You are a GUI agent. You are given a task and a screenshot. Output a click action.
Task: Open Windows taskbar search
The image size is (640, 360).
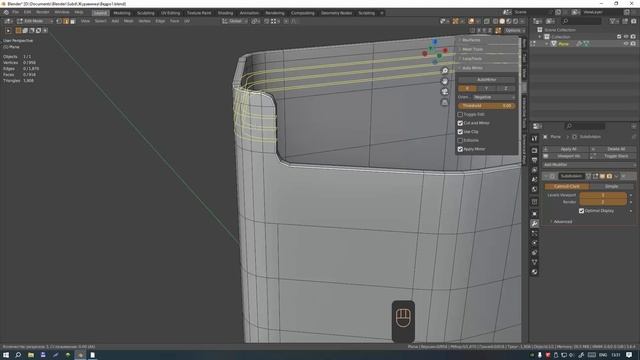pos(18,355)
